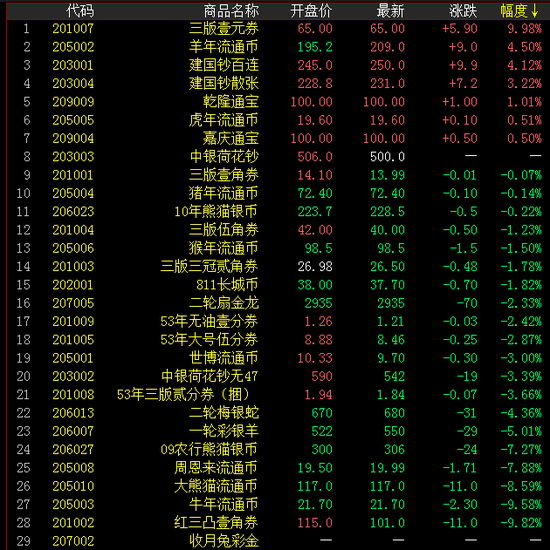Viewport: 550px width, 550px height.
Task: Click change value -1.71
Action: 460,468
